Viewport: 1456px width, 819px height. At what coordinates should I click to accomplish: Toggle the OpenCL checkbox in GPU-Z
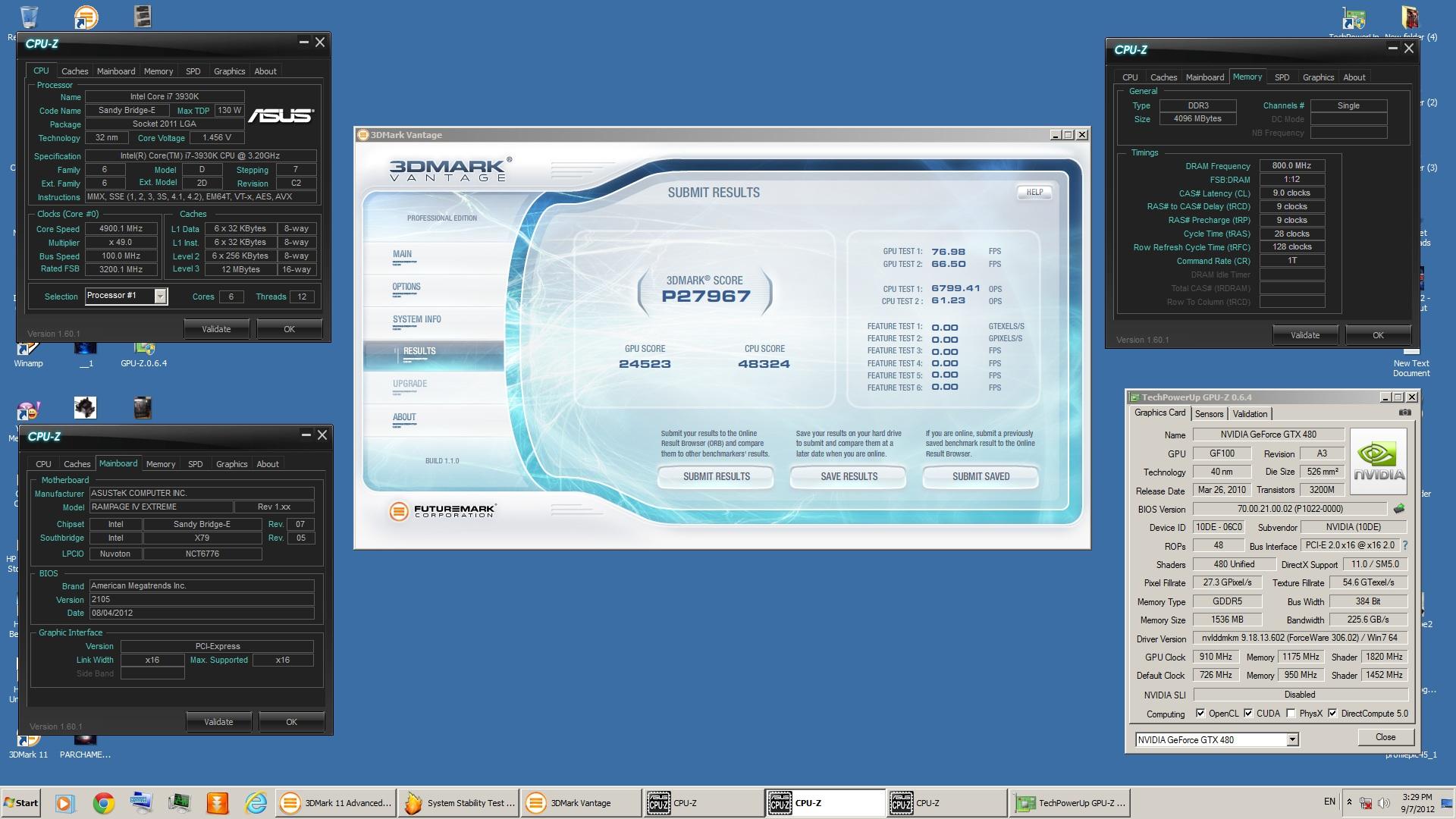tap(1200, 714)
